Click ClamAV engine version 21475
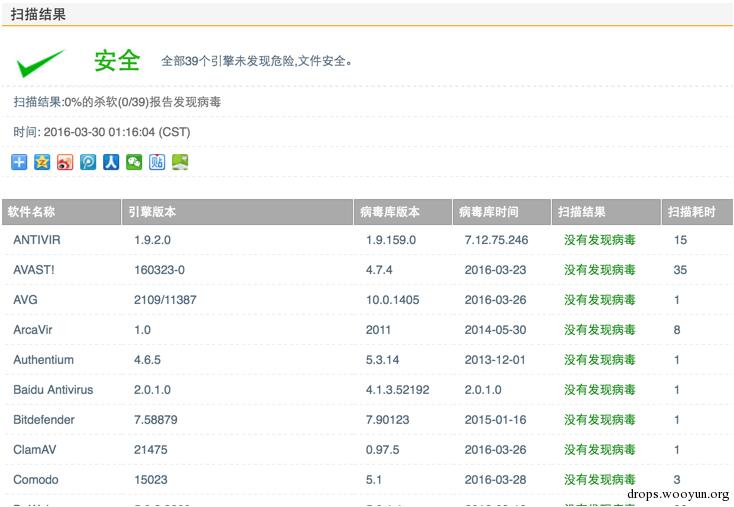This screenshot has height=507, width=734. click(x=151, y=450)
